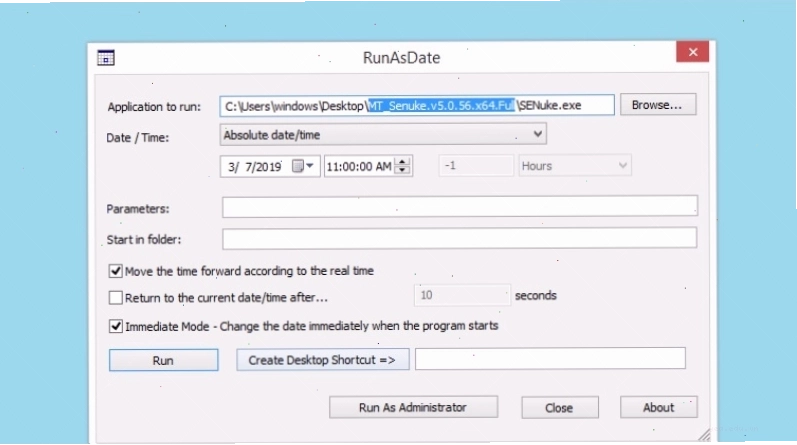Toggle Immediate Mode checkbox
Image resolution: width=797 pixels, height=445 pixels.
pos(115,326)
